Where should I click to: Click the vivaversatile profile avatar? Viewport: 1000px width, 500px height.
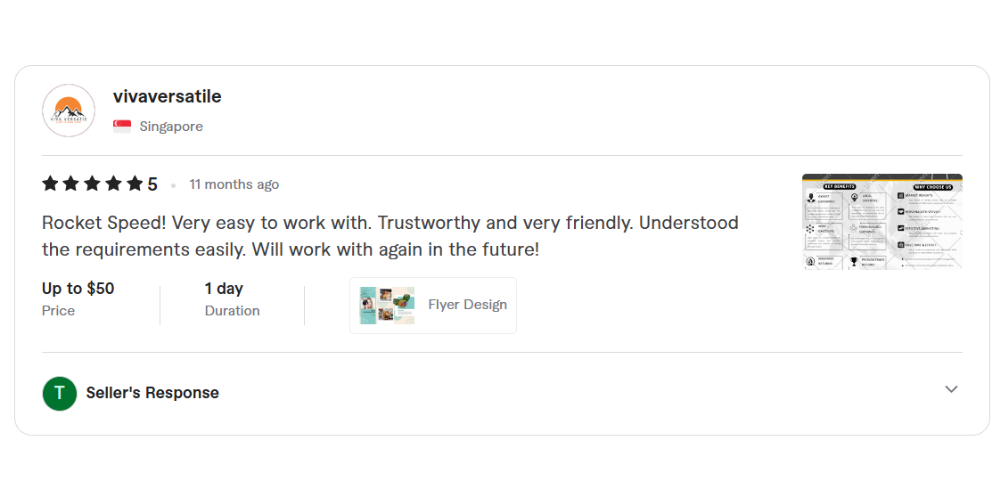click(69, 111)
